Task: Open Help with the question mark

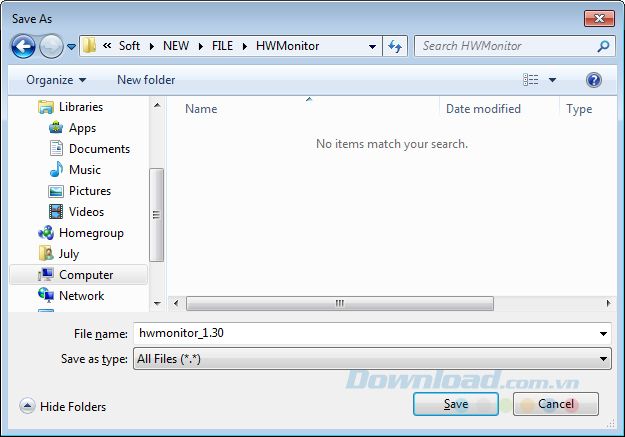Action: click(594, 80)
